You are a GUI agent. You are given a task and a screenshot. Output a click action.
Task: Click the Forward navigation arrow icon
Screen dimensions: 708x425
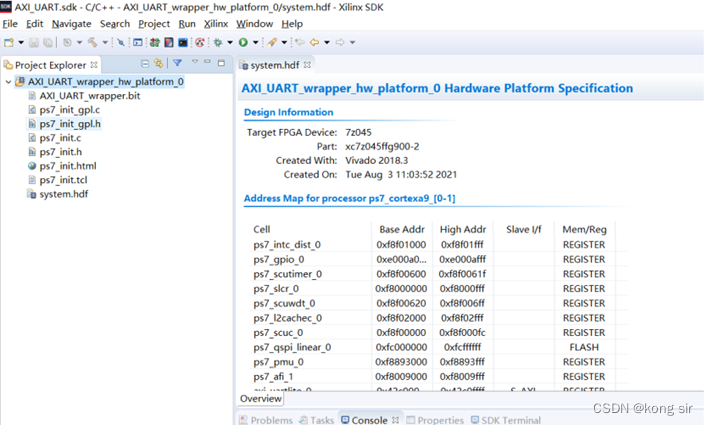340,42
